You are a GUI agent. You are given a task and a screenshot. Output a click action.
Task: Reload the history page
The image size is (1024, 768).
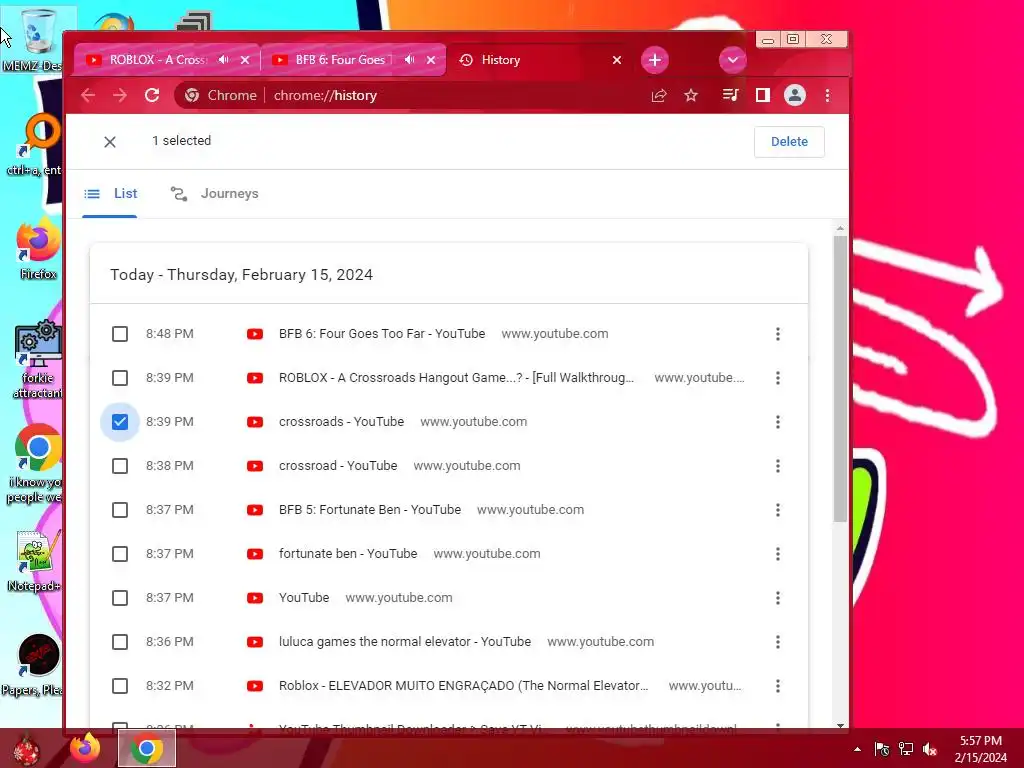click(x=152, y=95)
